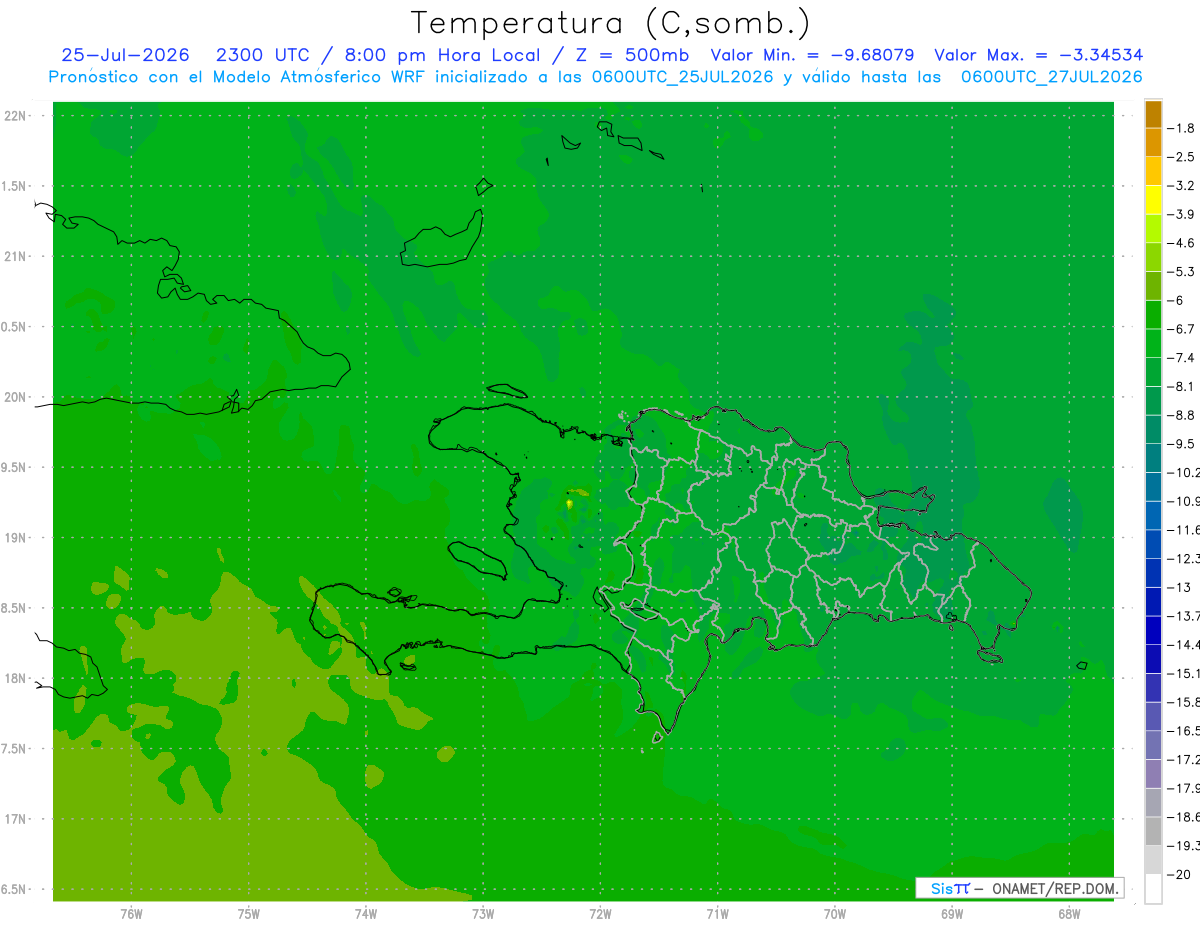Pick the green swatch between -6 and -6.7
Viewport: 1200px width, 927px height.
[1153, 314]
